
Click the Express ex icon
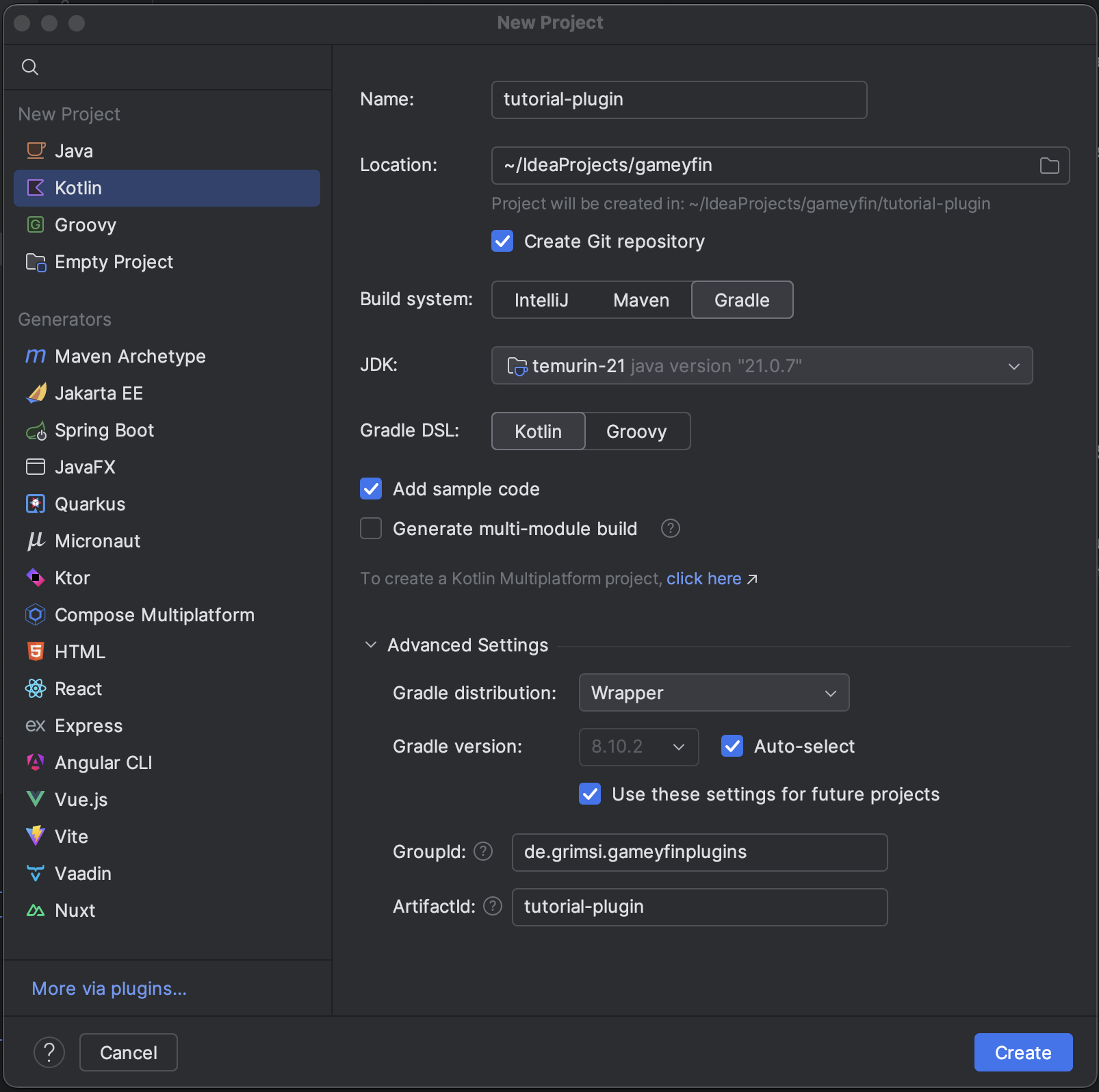coord(36,725)
